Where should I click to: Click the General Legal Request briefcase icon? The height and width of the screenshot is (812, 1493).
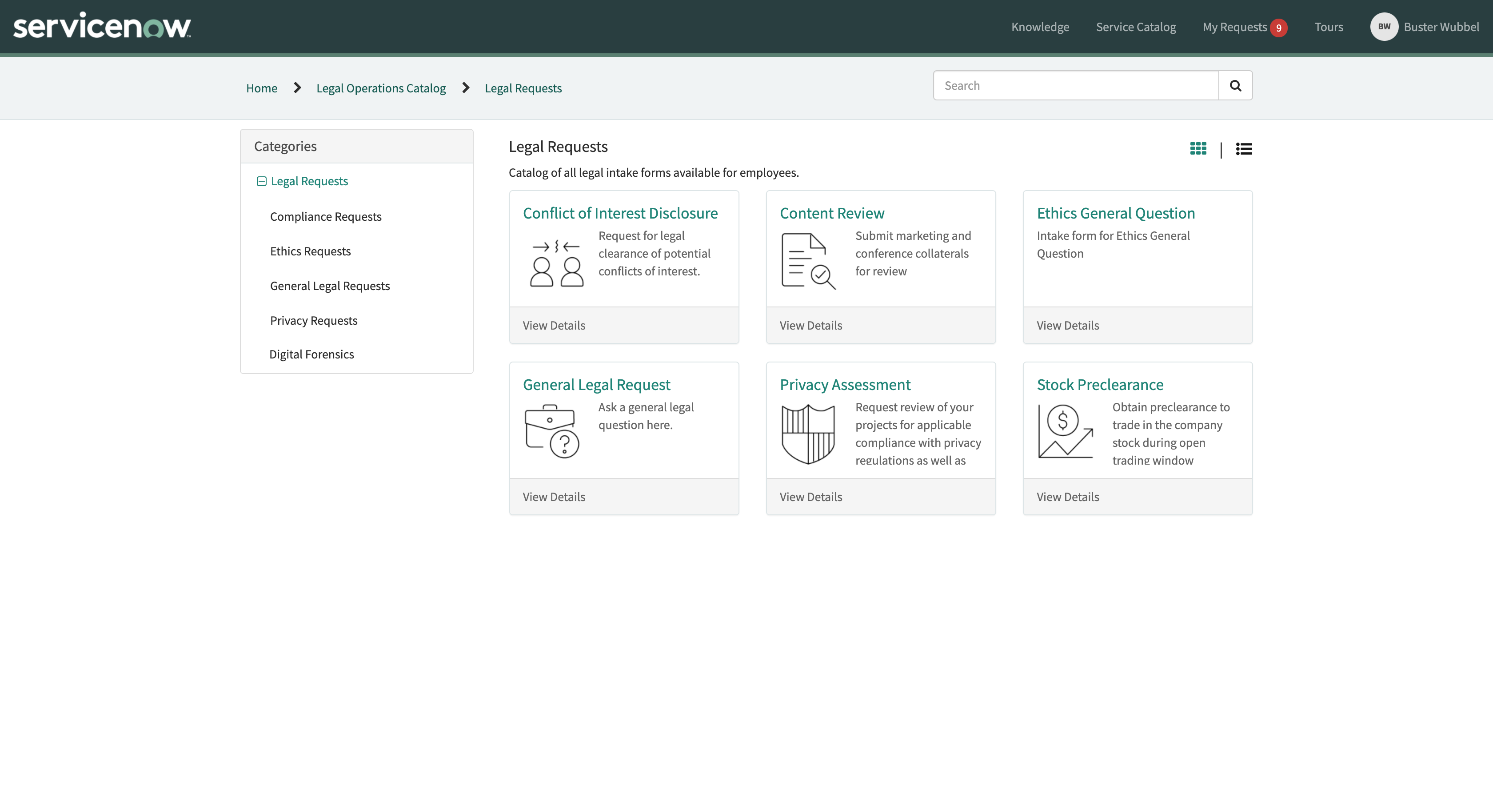point(552,432)
